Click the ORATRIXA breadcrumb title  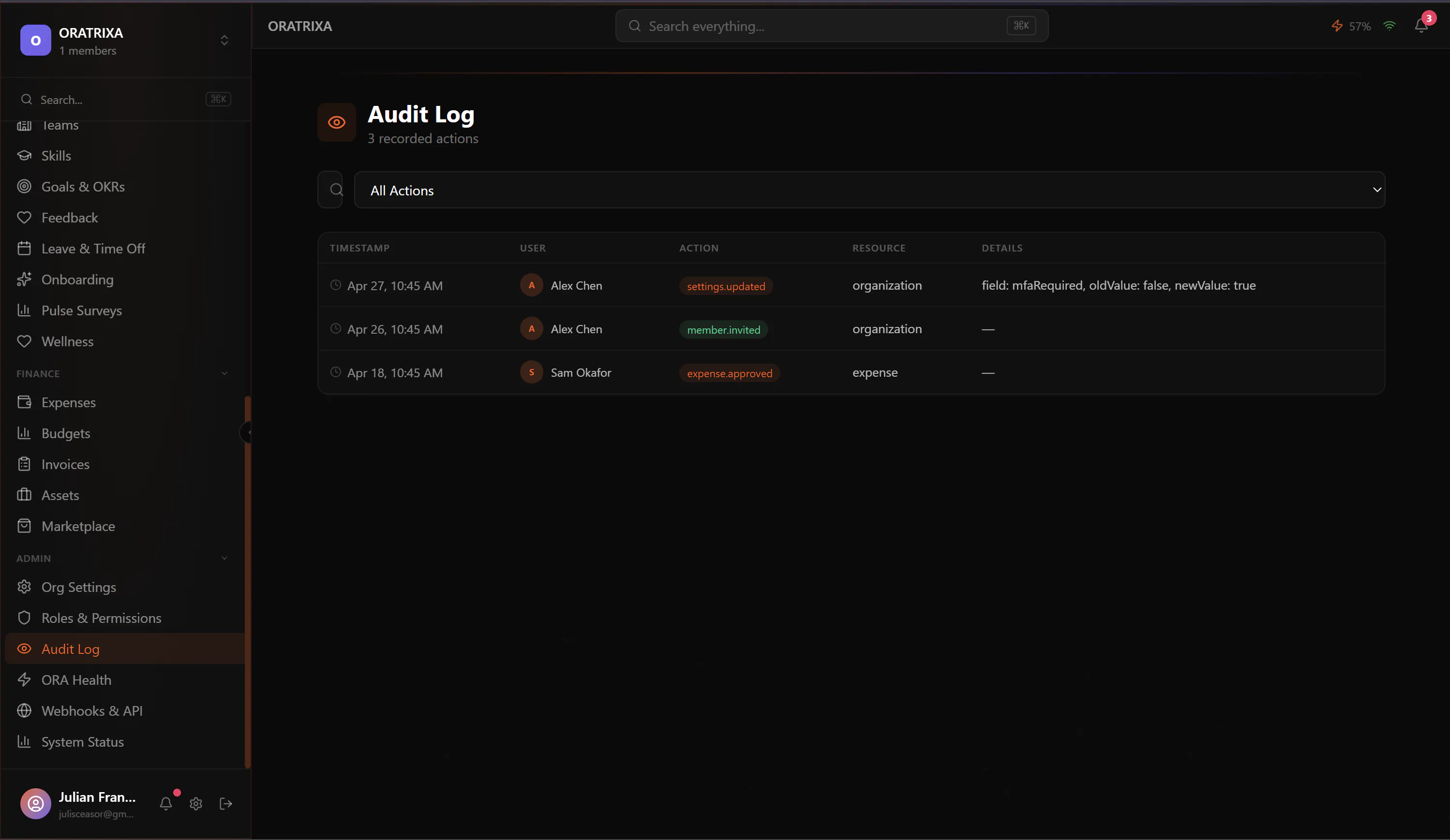[300, 27]
